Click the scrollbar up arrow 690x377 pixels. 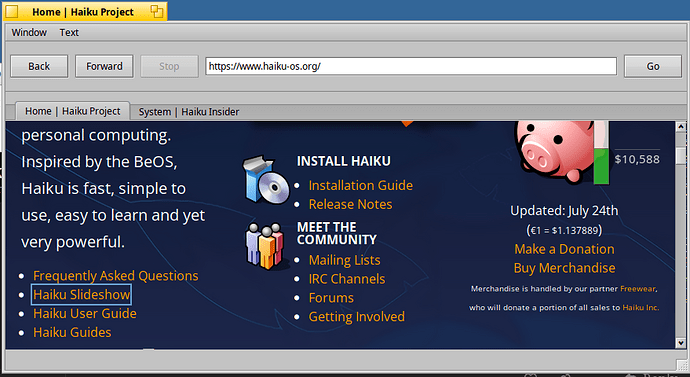tap(681, 127)
